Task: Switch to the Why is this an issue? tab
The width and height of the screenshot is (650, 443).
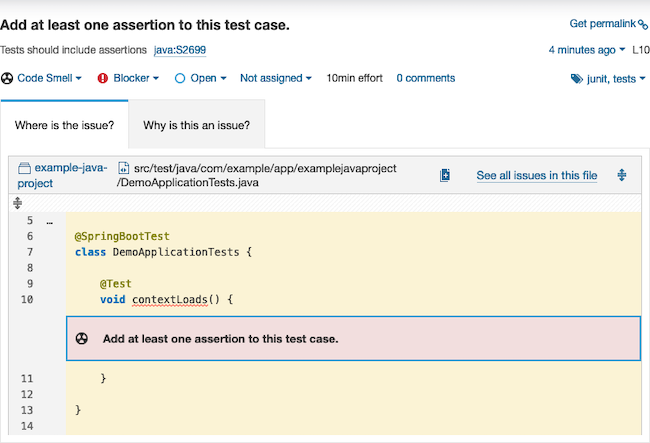Action: 196,126
